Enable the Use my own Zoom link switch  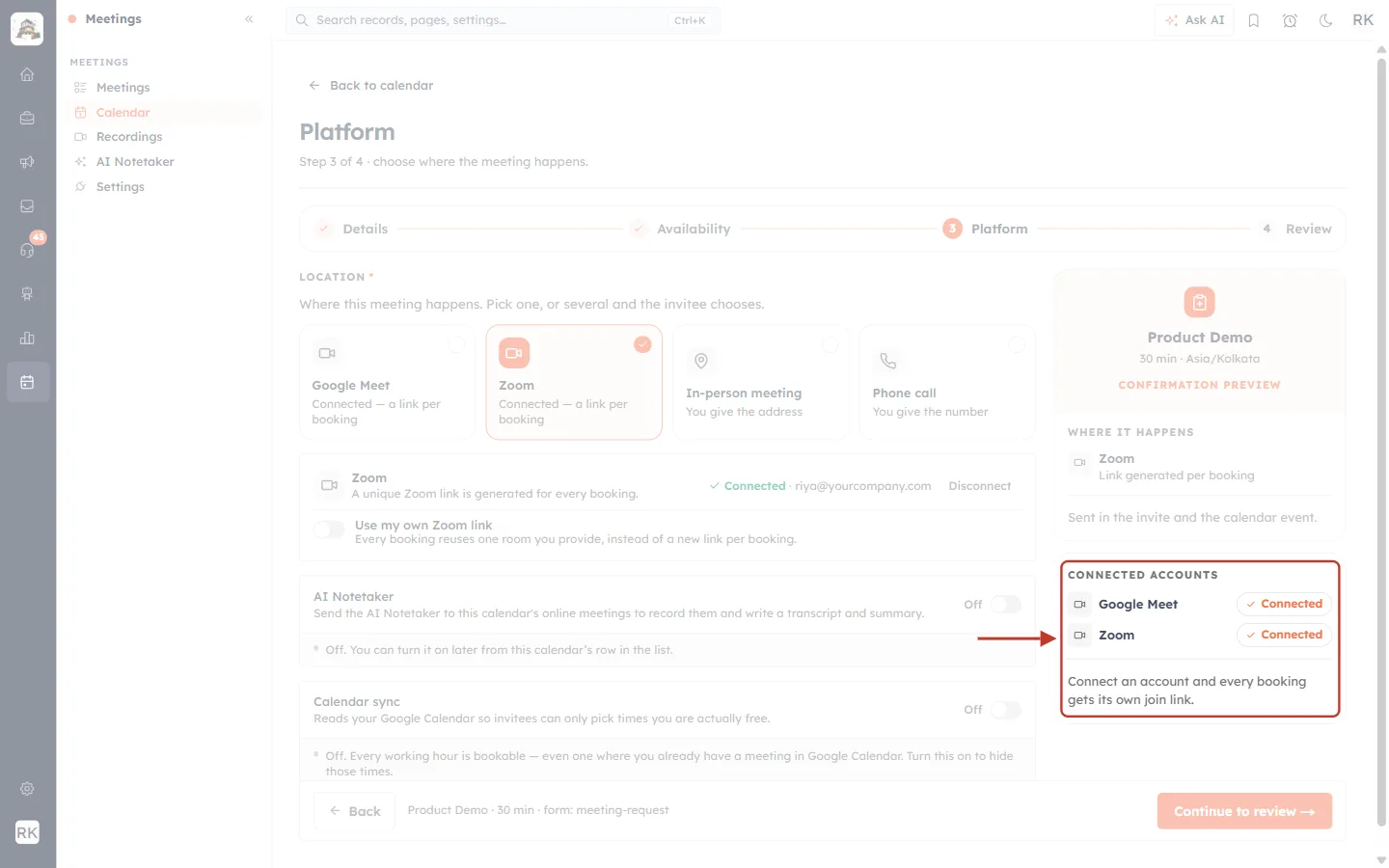click(x=329, y=529)
